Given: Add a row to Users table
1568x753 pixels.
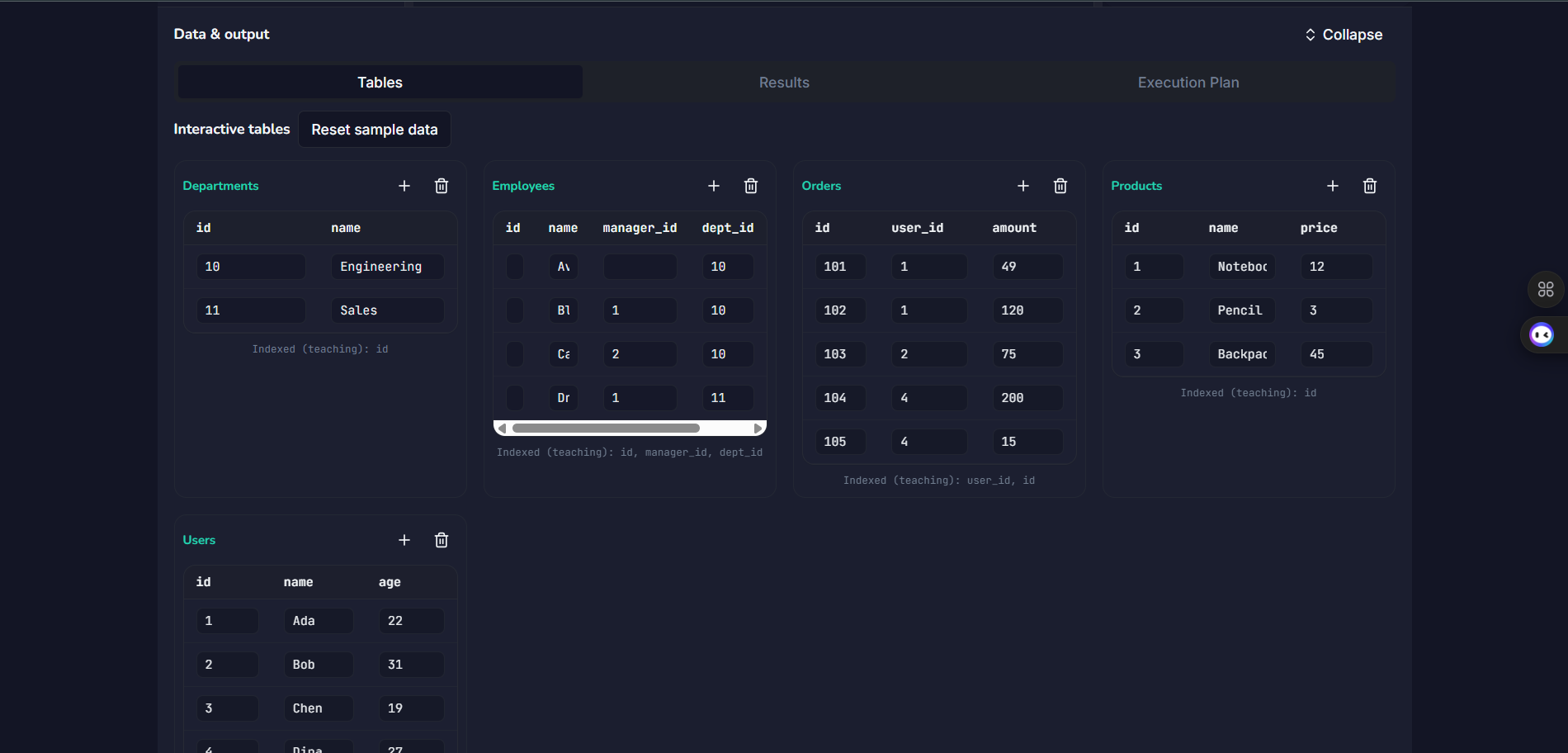Looking at the screenshot, I should (x=404, y=540).
